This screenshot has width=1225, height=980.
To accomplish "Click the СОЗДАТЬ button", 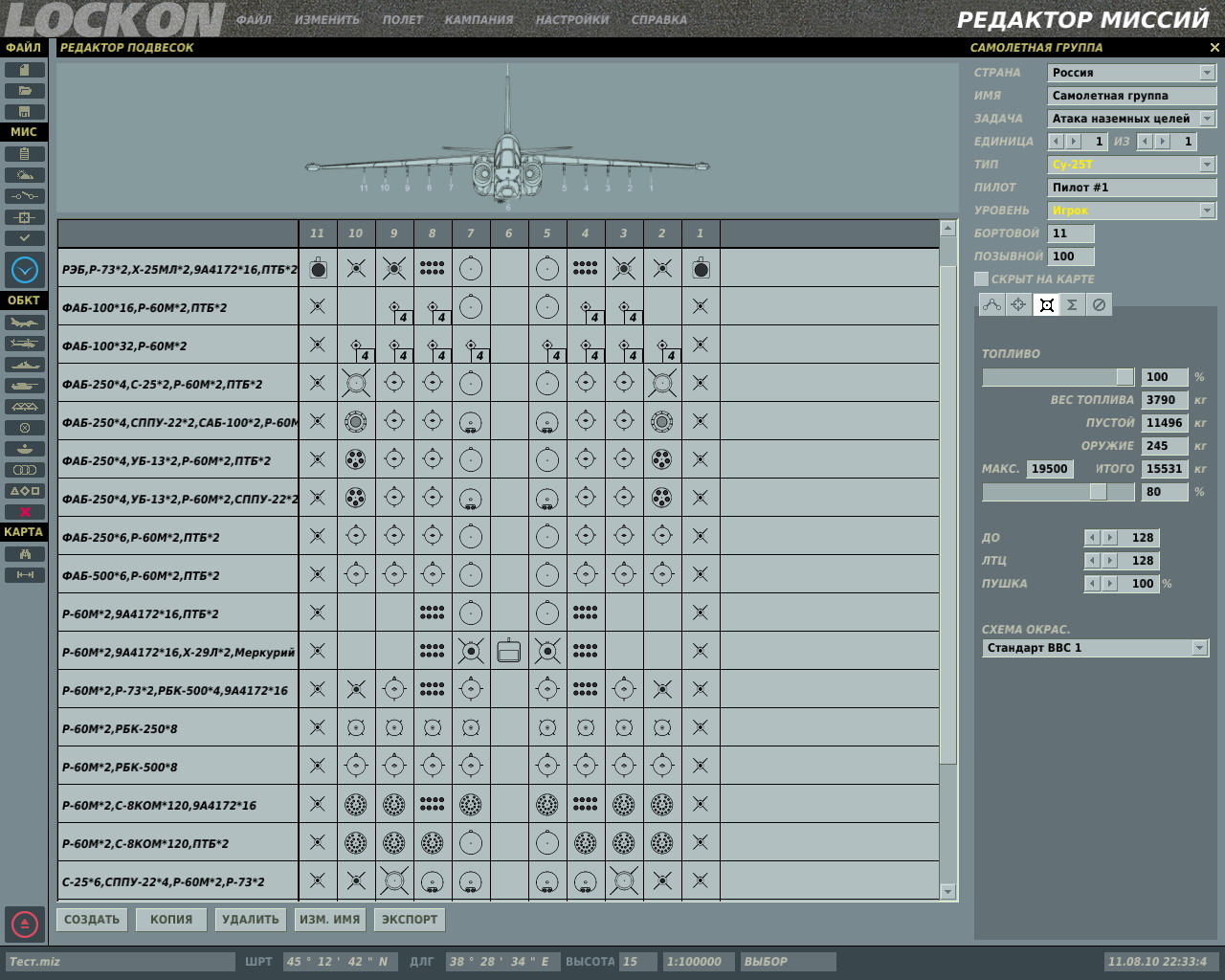I will point(92,920).
